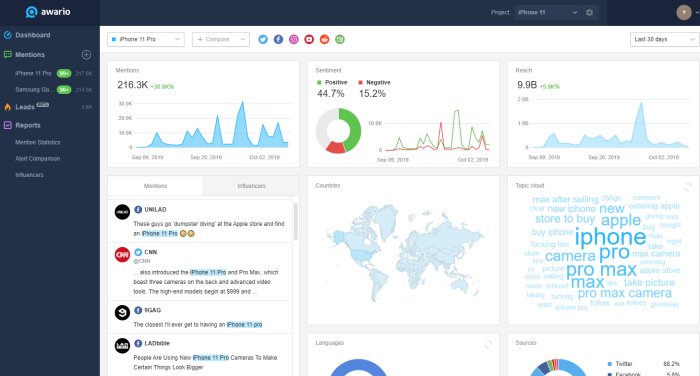Filter mentions by Reddit source icon

coord(325,39)
